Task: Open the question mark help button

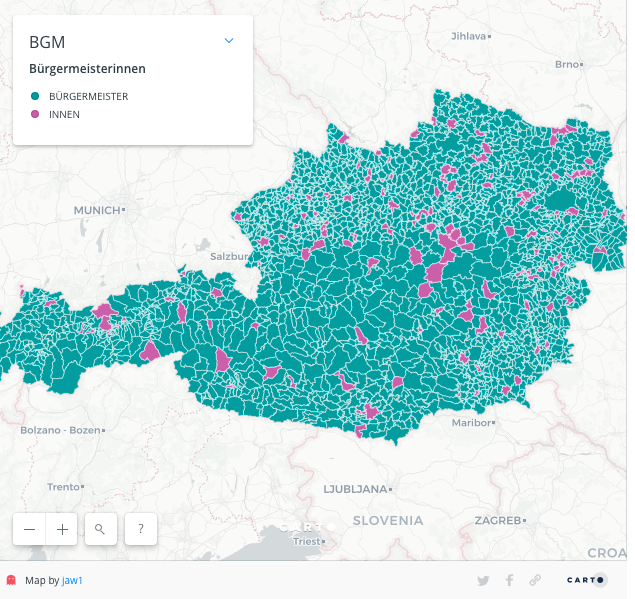Action: pos(141,529)
